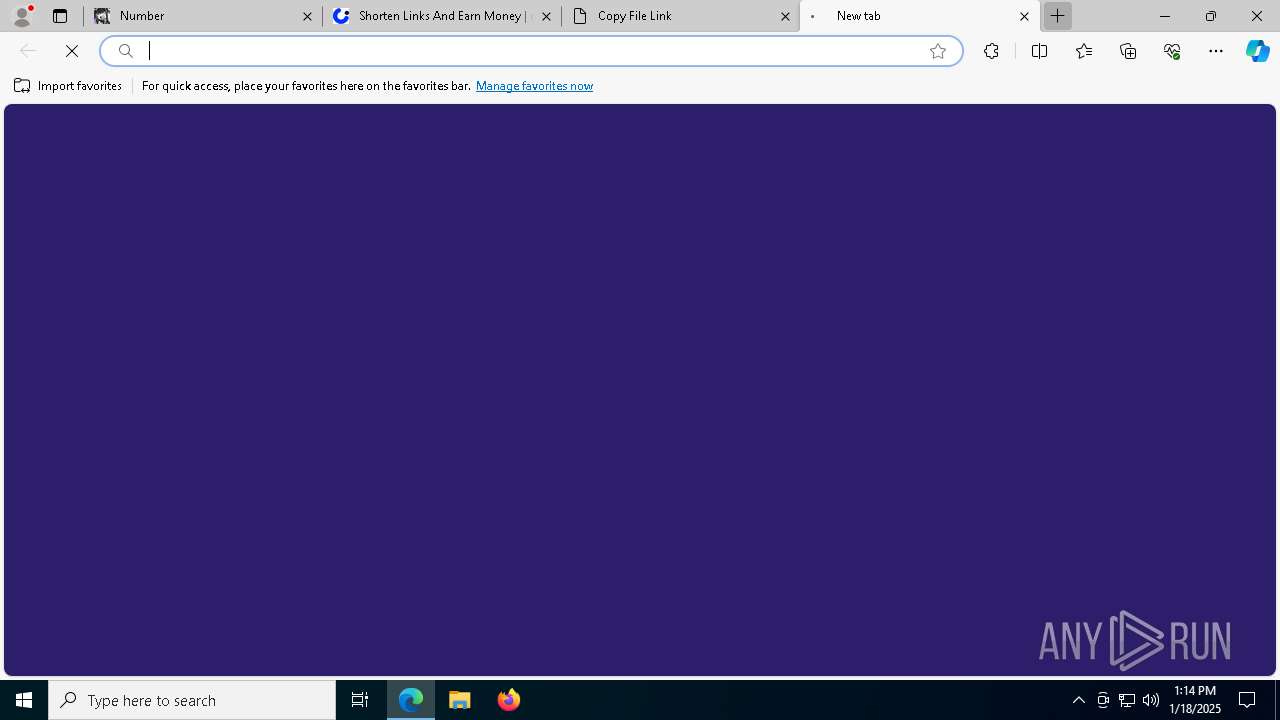This screenshot has width=1280, height=720.
Task: Switch to the Copy File Link tab
Action: pos(681,16)
